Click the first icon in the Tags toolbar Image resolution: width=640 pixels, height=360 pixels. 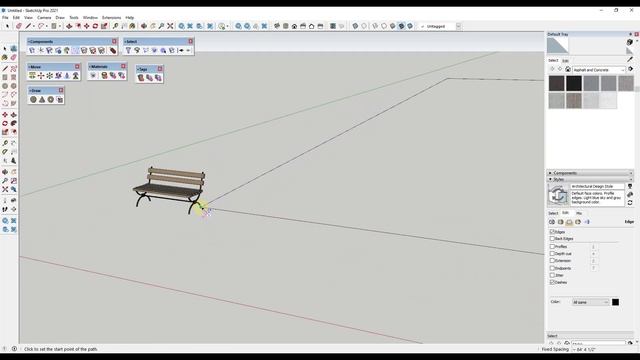(141, 78)
